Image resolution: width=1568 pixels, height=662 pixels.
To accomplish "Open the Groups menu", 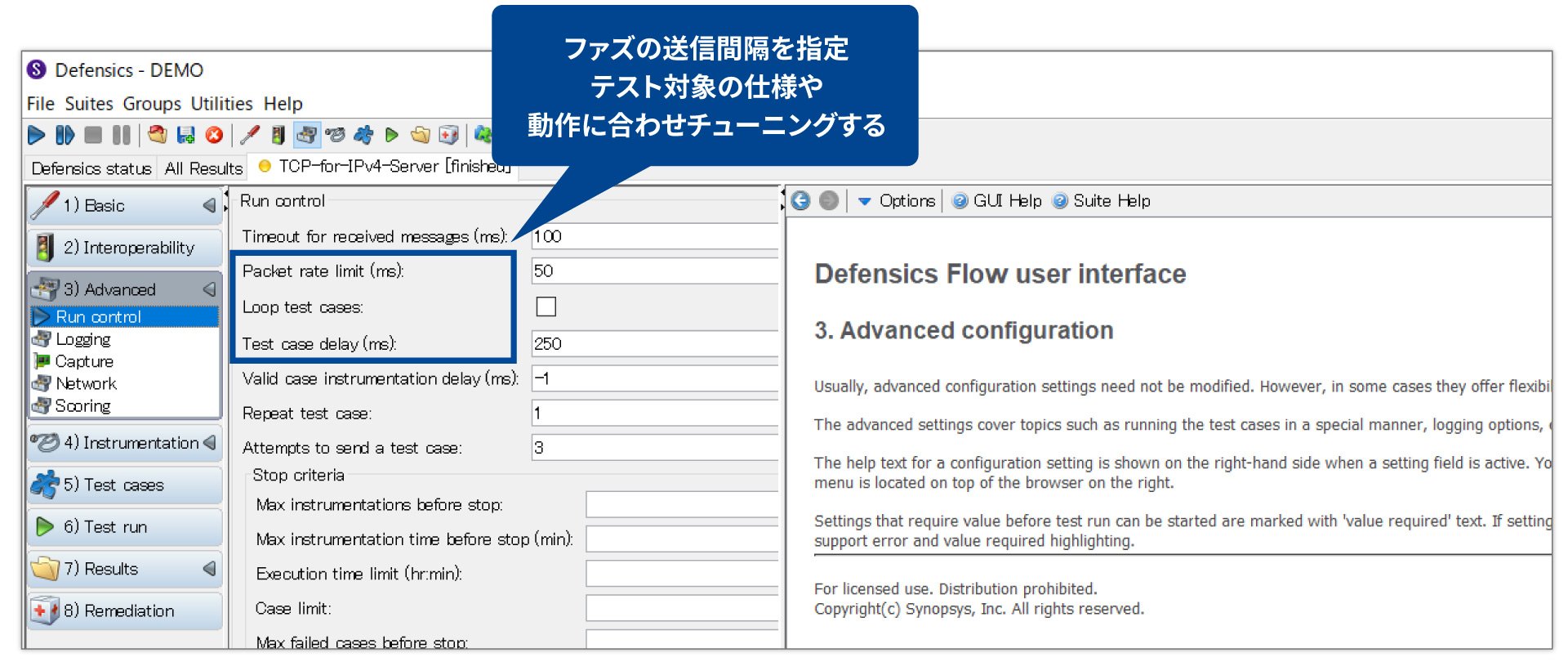I will coord(152,104).
